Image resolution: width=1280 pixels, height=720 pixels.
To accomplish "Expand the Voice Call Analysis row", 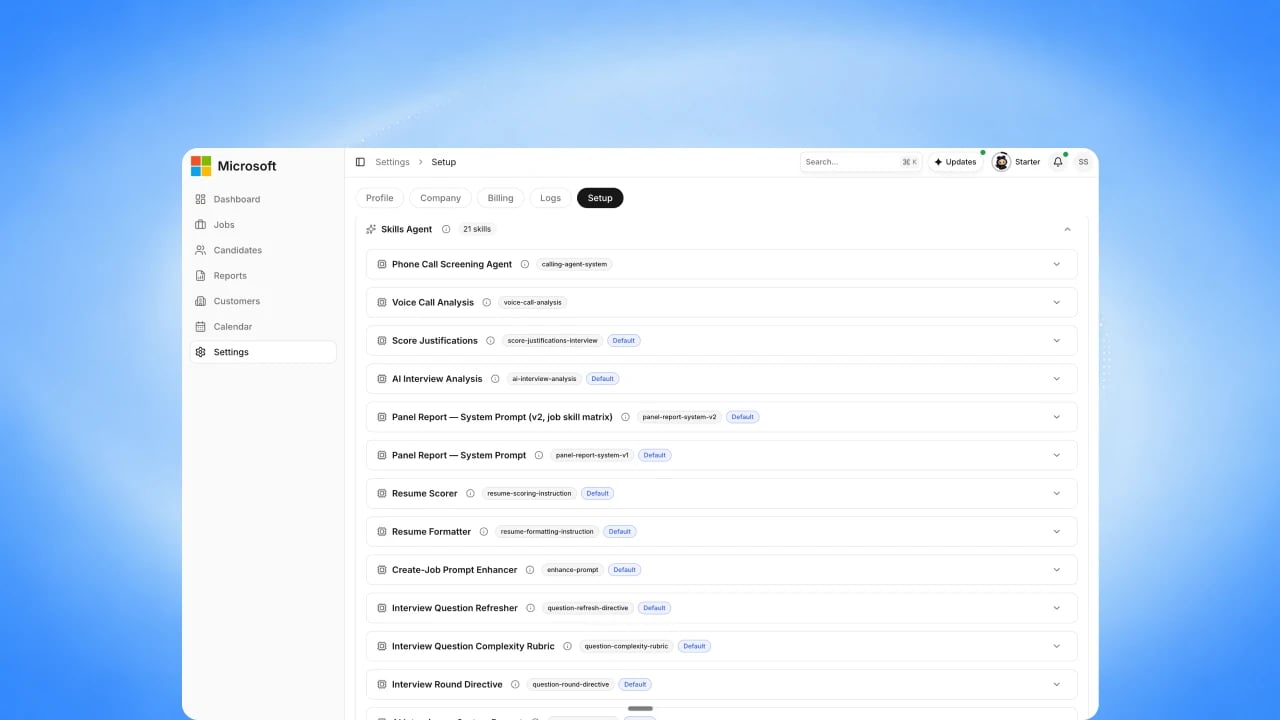I will point(1057,303).
